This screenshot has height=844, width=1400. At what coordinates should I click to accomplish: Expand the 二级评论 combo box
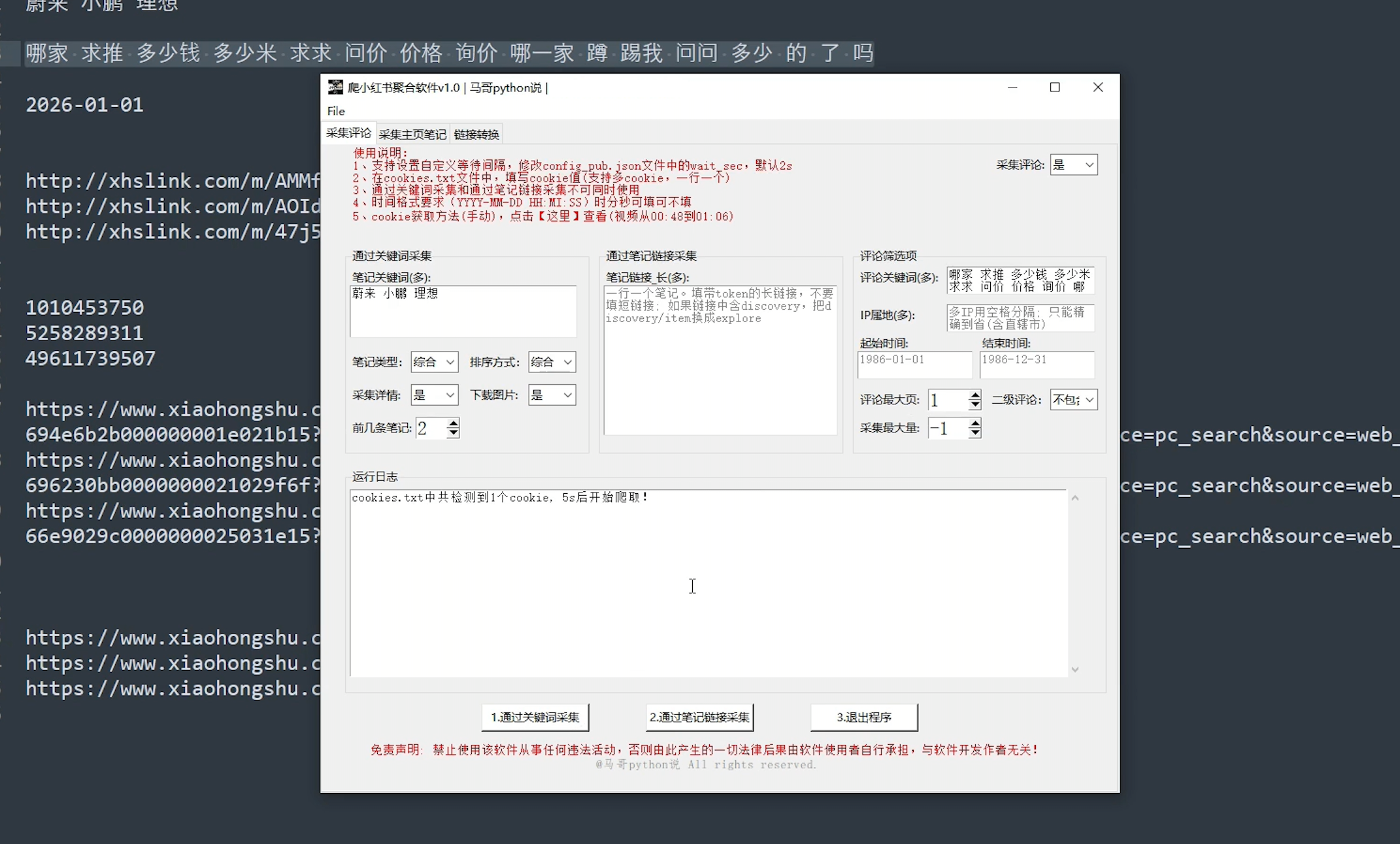coord(1089,400)
